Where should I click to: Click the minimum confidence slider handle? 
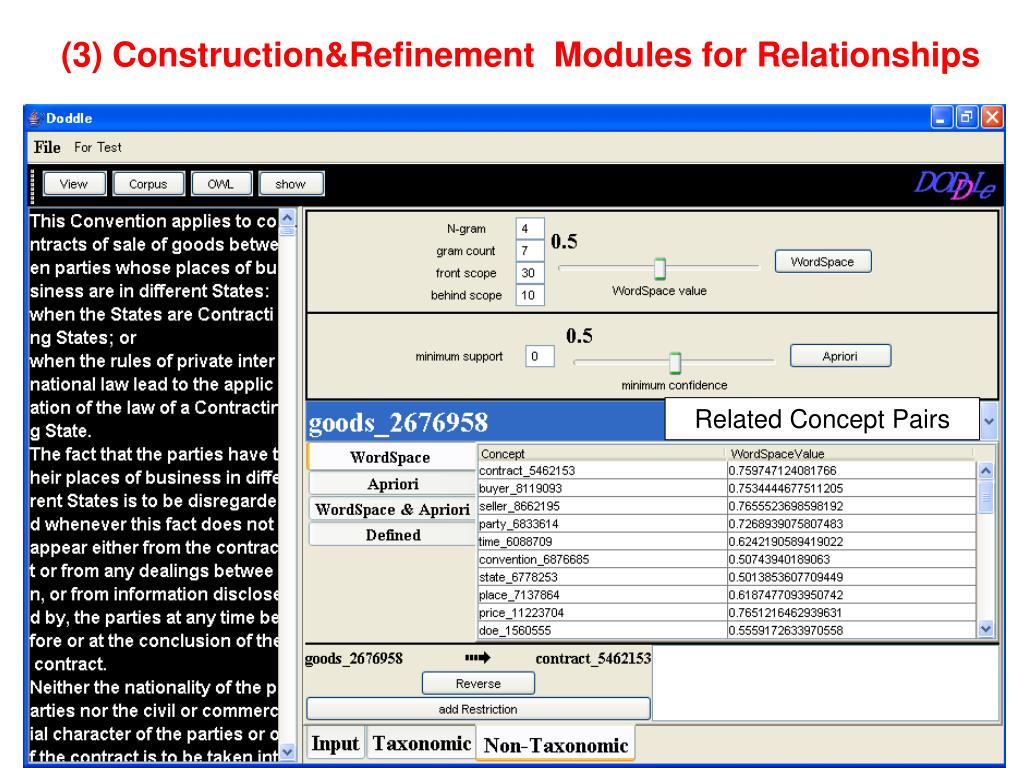pyautogui.click(x=675, y=362)
